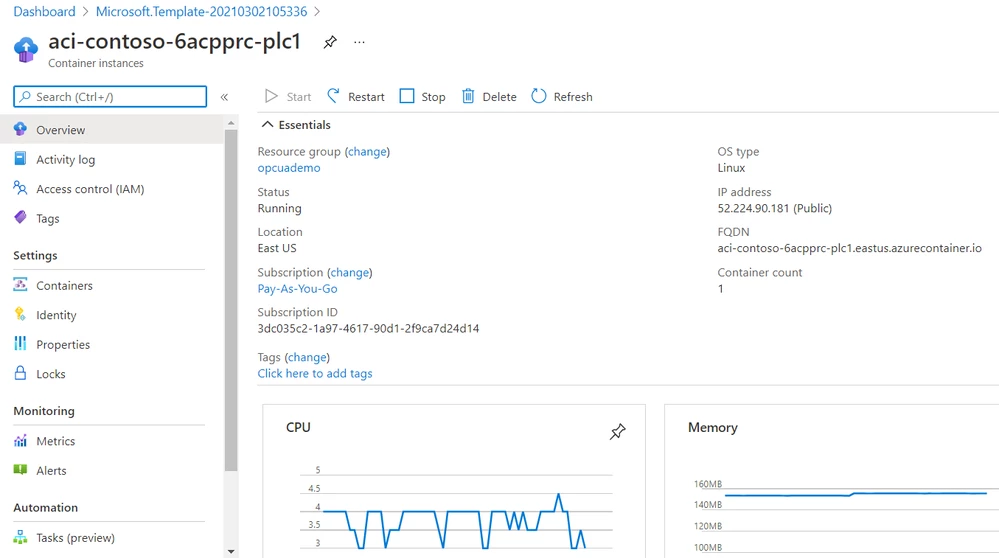Refresh the overview page
The width and height of the screenshot is (999, 558).
pyautogui.click(x=562, y=97)
